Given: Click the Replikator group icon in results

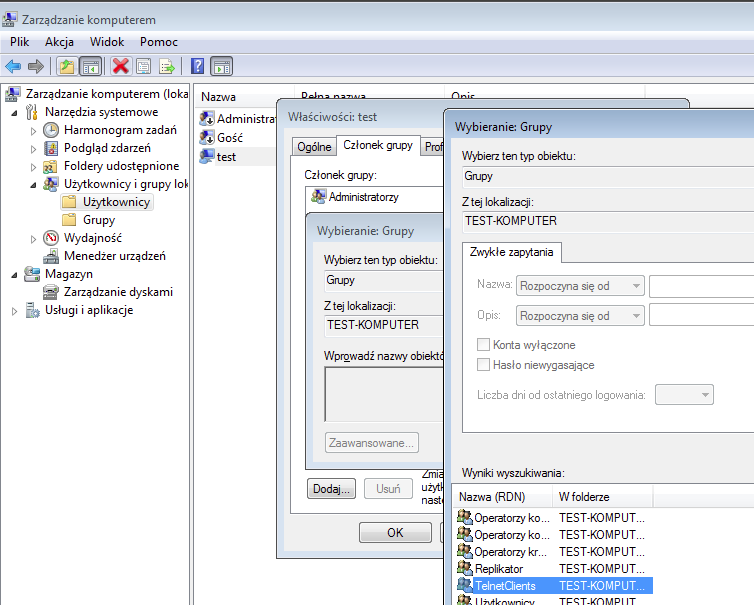Looking at the screenshot, I should pos(465,568).
